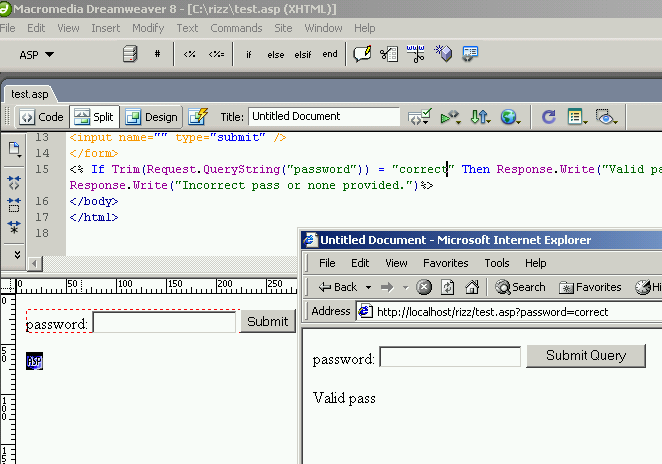
Task: Open the Commands menu in Dreamweaver
Action: (x=236, y=28)
